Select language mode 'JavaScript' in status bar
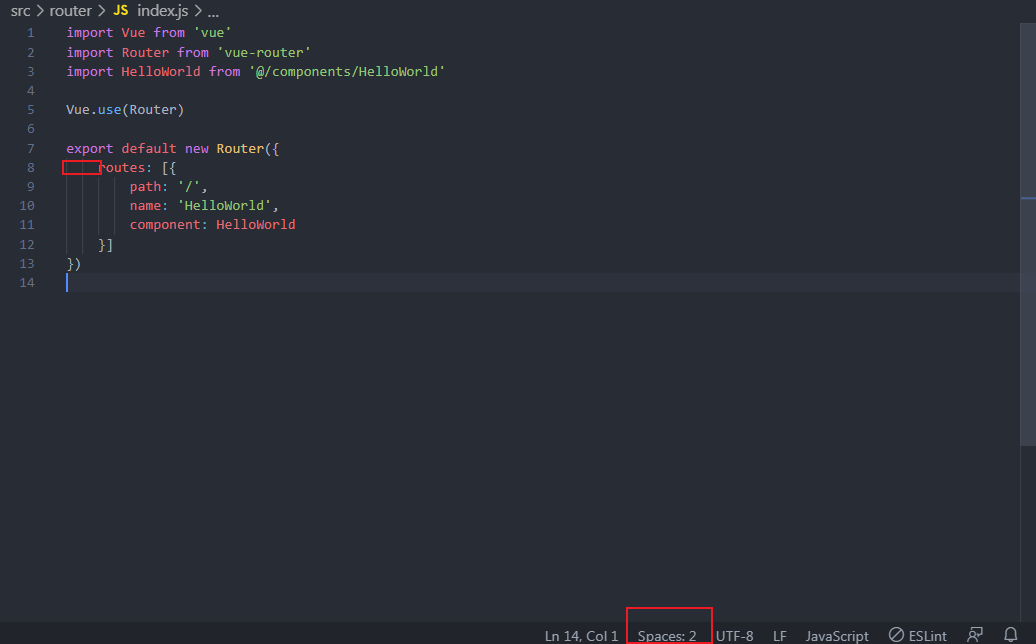Screen dimensions: 1036x644 click(836, 635)
